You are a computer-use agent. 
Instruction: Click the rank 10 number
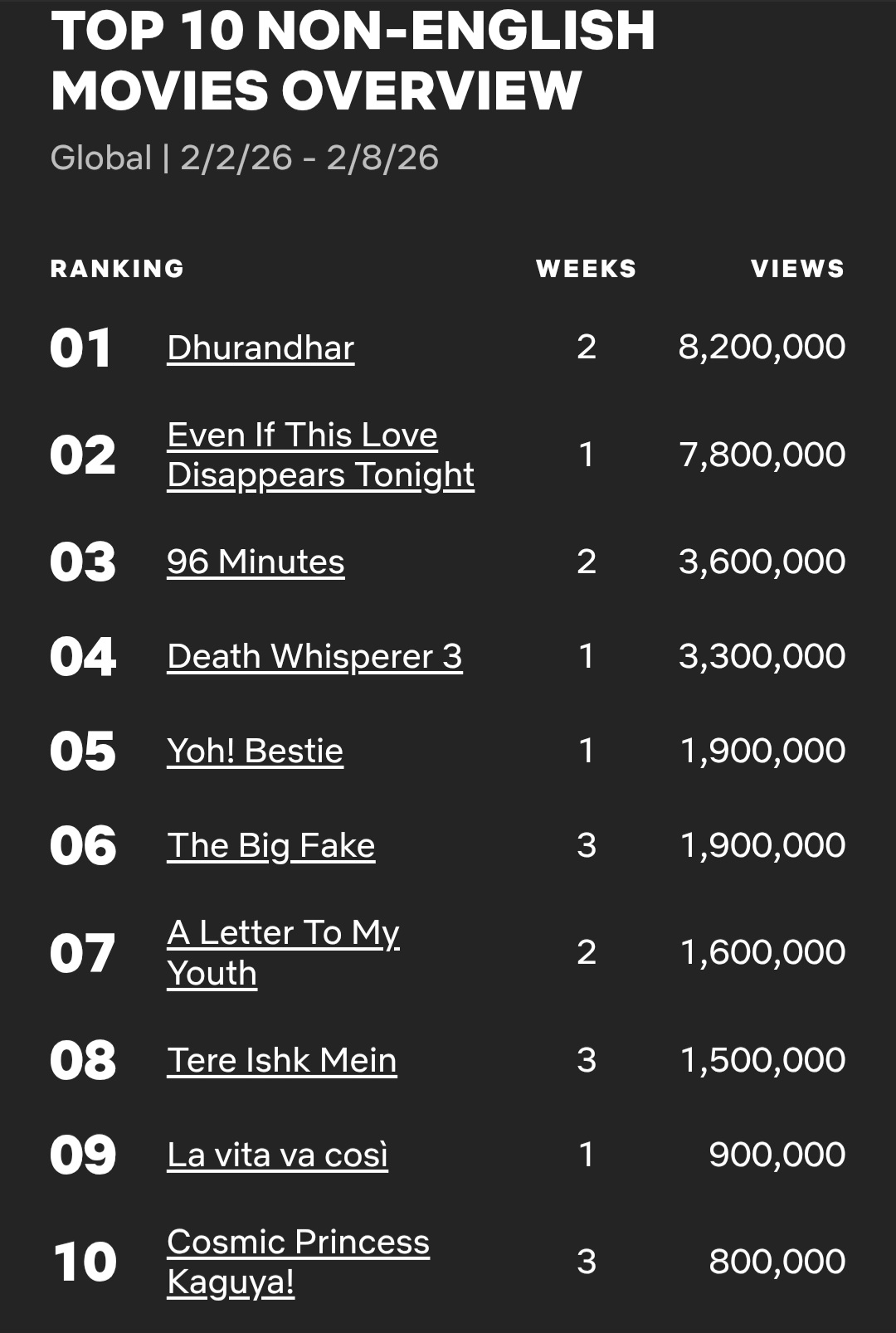85,1262
